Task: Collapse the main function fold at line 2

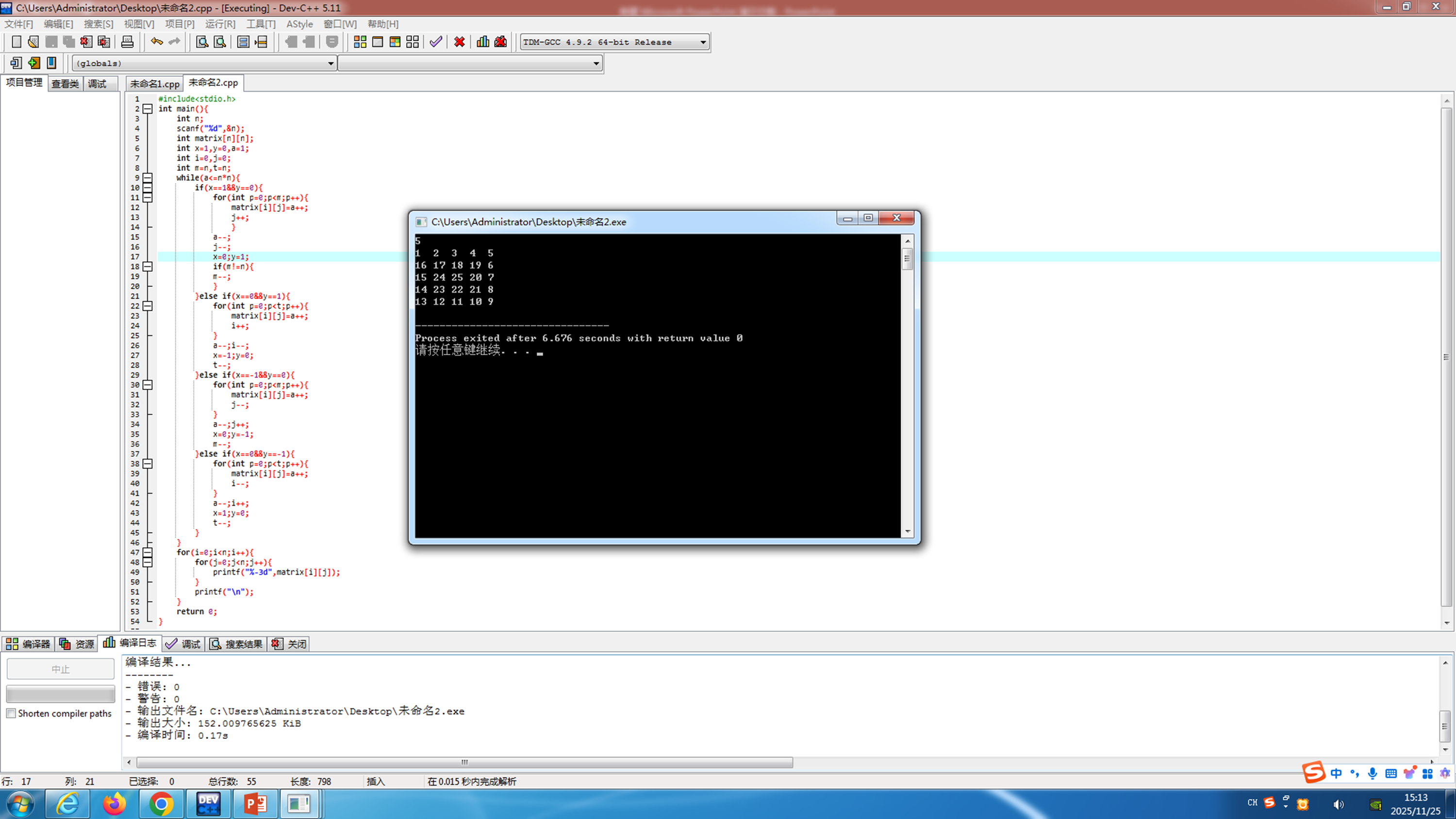Action: pos(148,109)
